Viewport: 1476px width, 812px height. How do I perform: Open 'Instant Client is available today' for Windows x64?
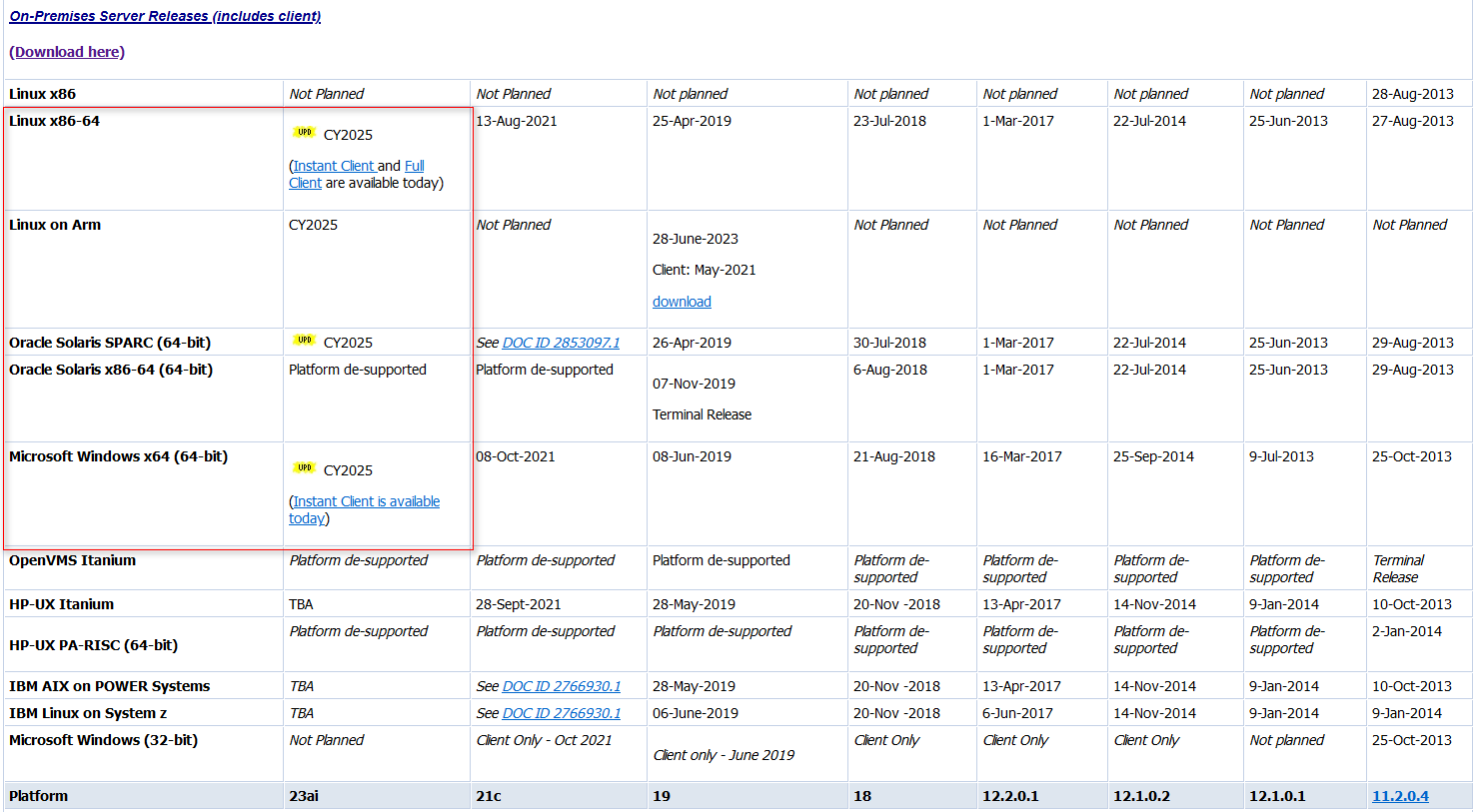365,509
